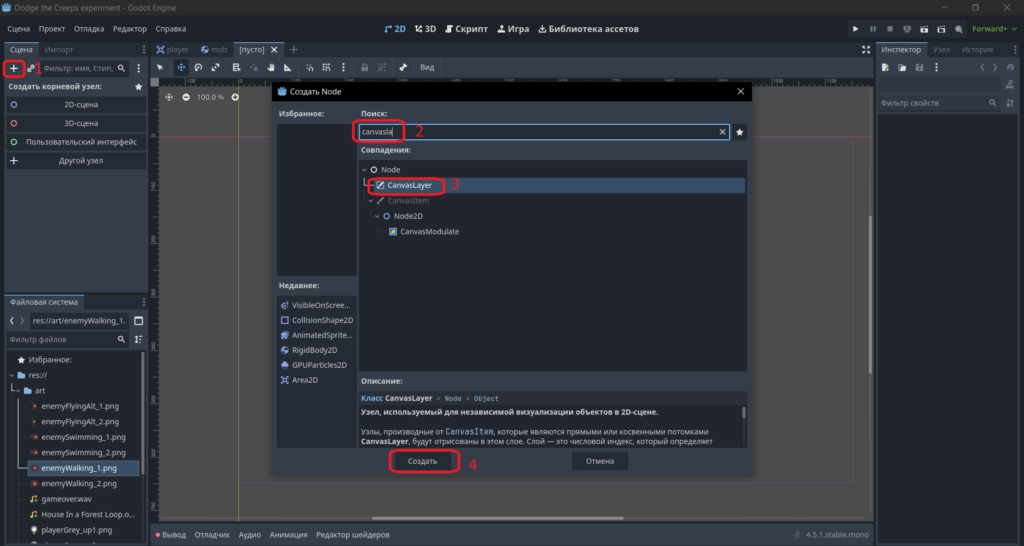
Task: Choose the Rotate Mode tool
Action: click(198, 67)
